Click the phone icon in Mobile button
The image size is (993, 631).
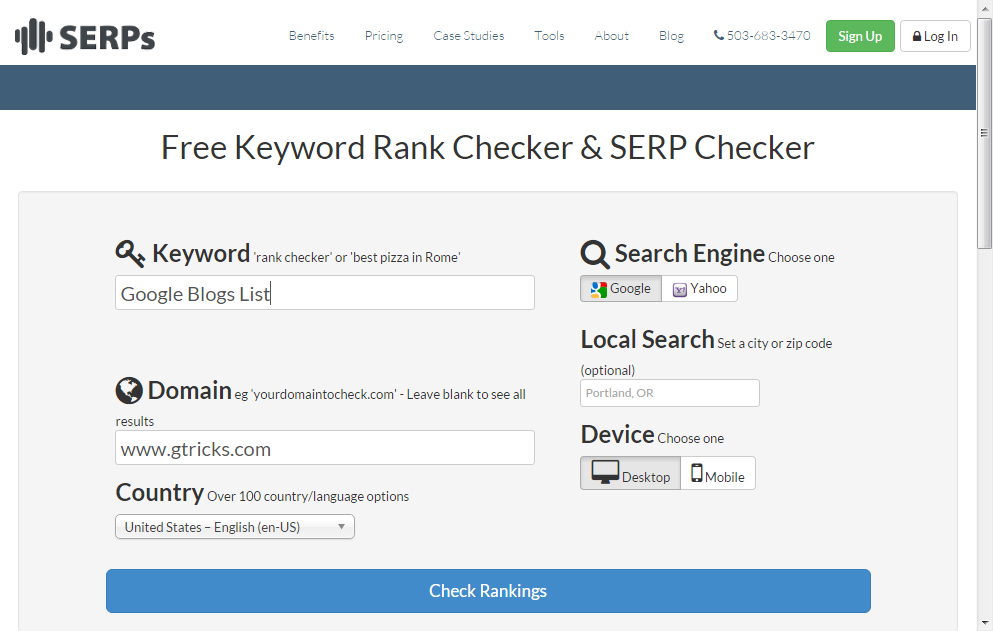[697, 473]
